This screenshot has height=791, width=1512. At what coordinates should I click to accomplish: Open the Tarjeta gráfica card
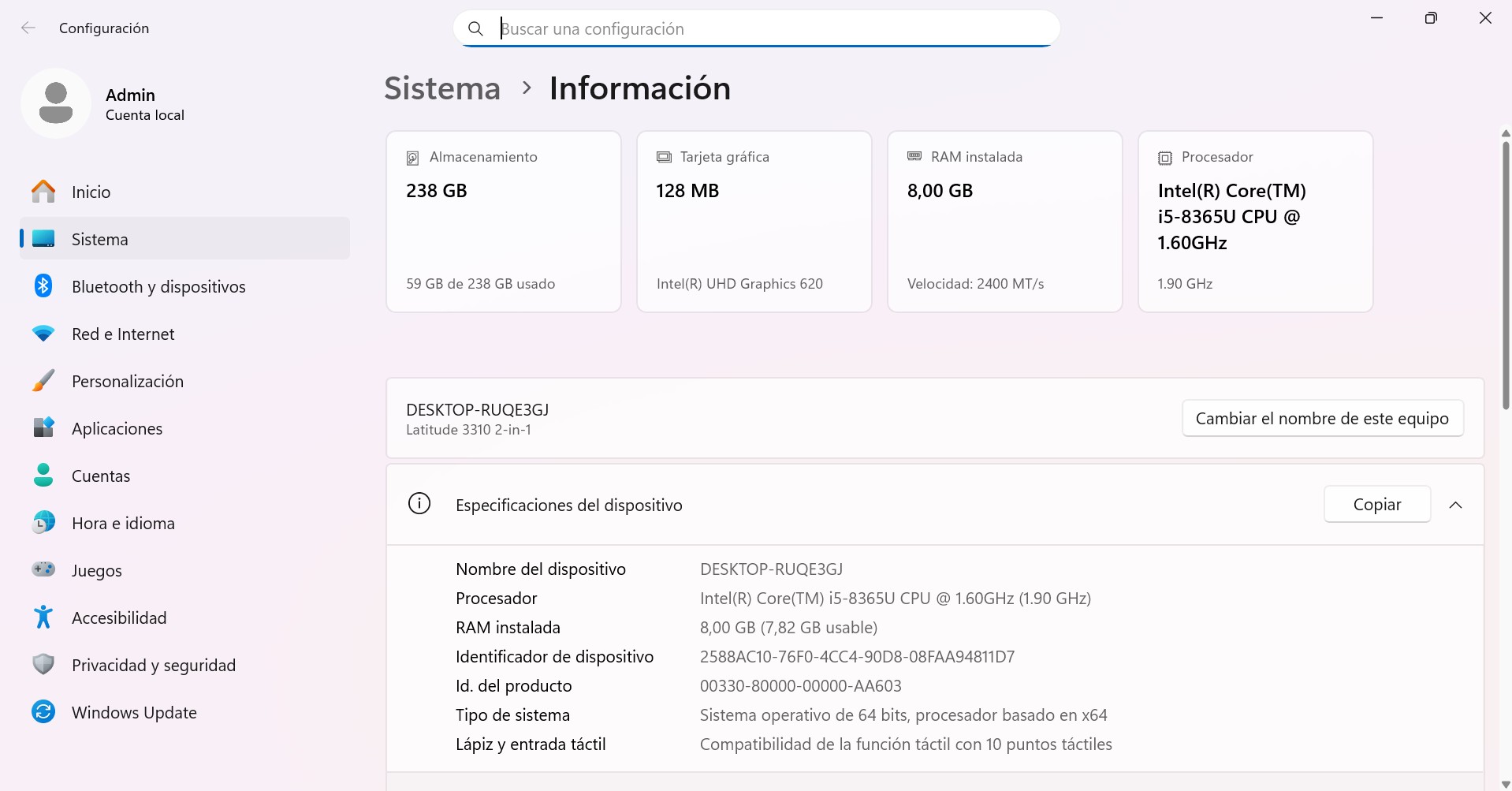(754, 222)
